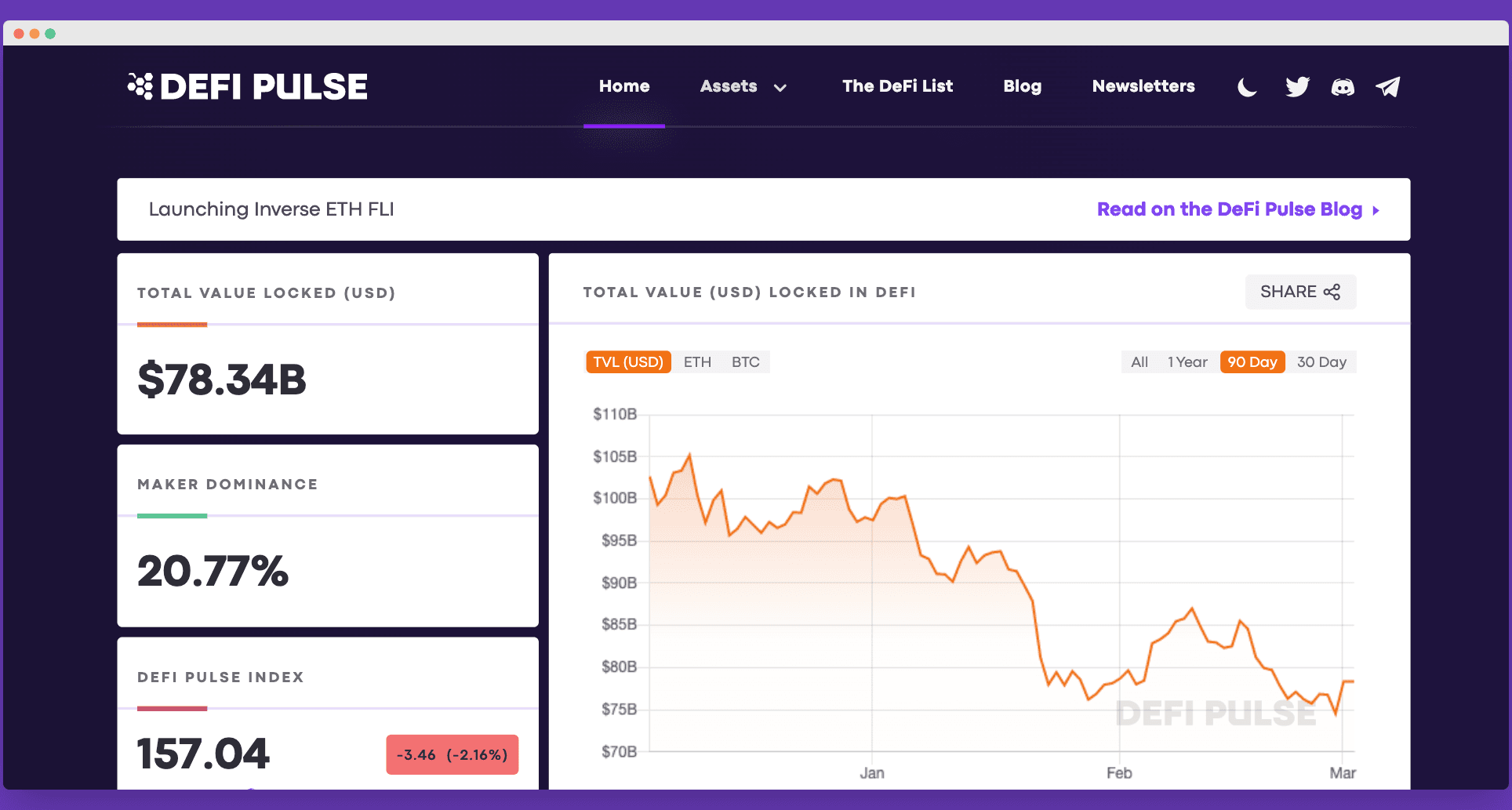
Task: Toggle dark mode with the moon icon
Action: click(1247, 87)
